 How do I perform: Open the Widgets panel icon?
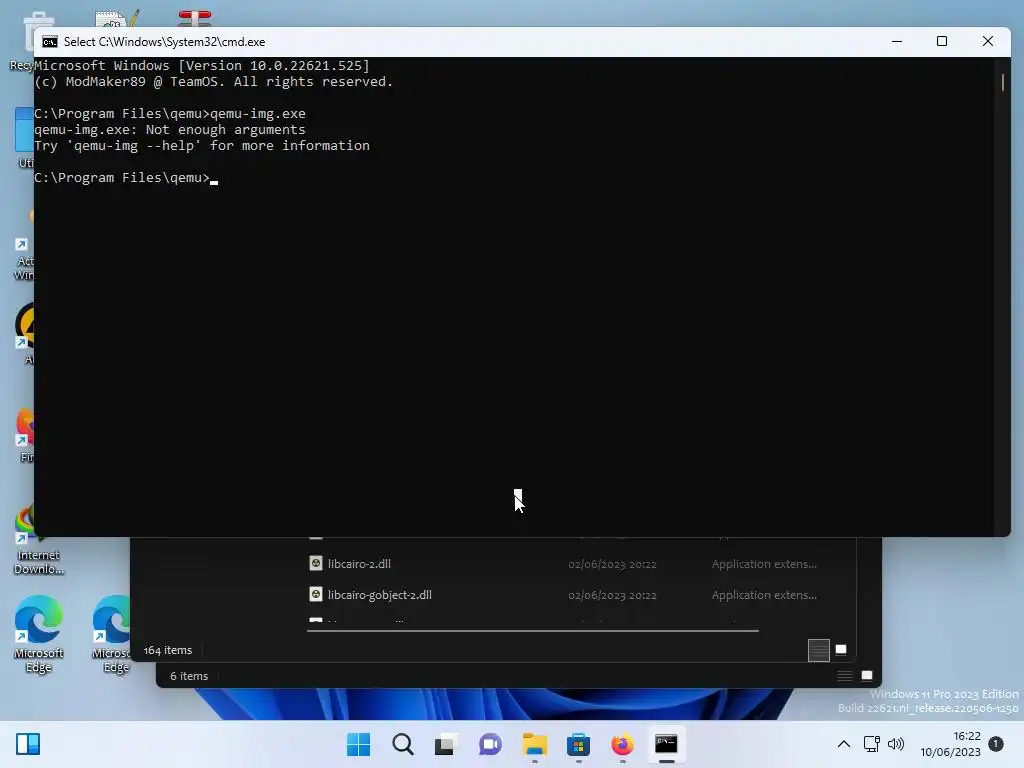pyautogui.click(x=28, y=744)
